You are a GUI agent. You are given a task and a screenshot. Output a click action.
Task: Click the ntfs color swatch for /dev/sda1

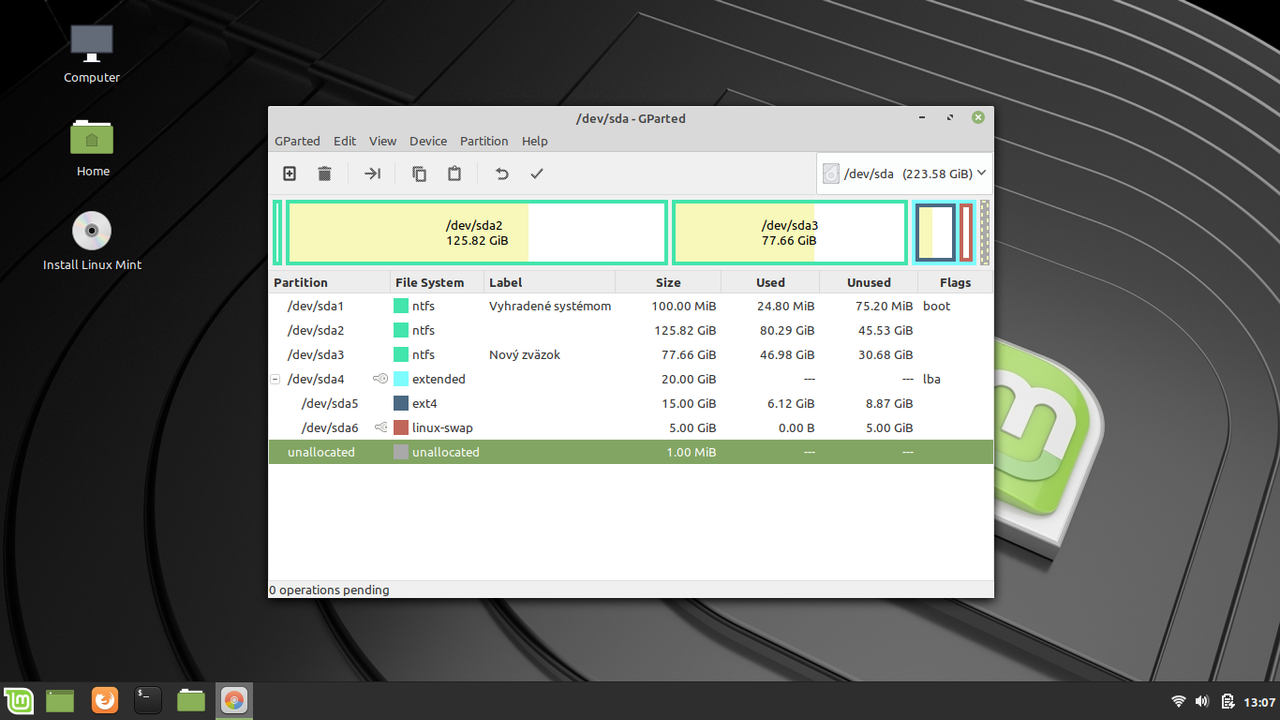[x=401, y=306]
